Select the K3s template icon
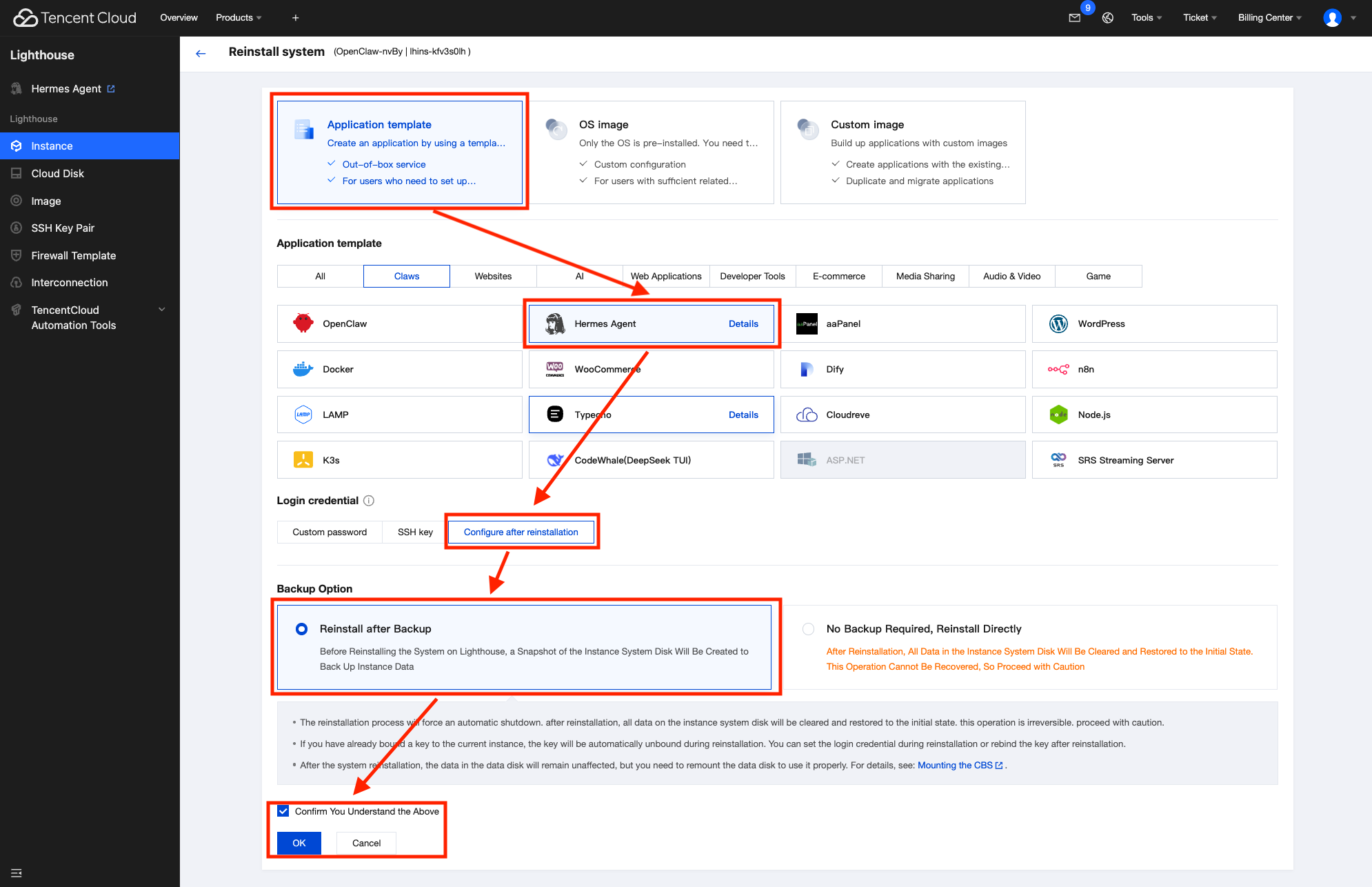 303,460
